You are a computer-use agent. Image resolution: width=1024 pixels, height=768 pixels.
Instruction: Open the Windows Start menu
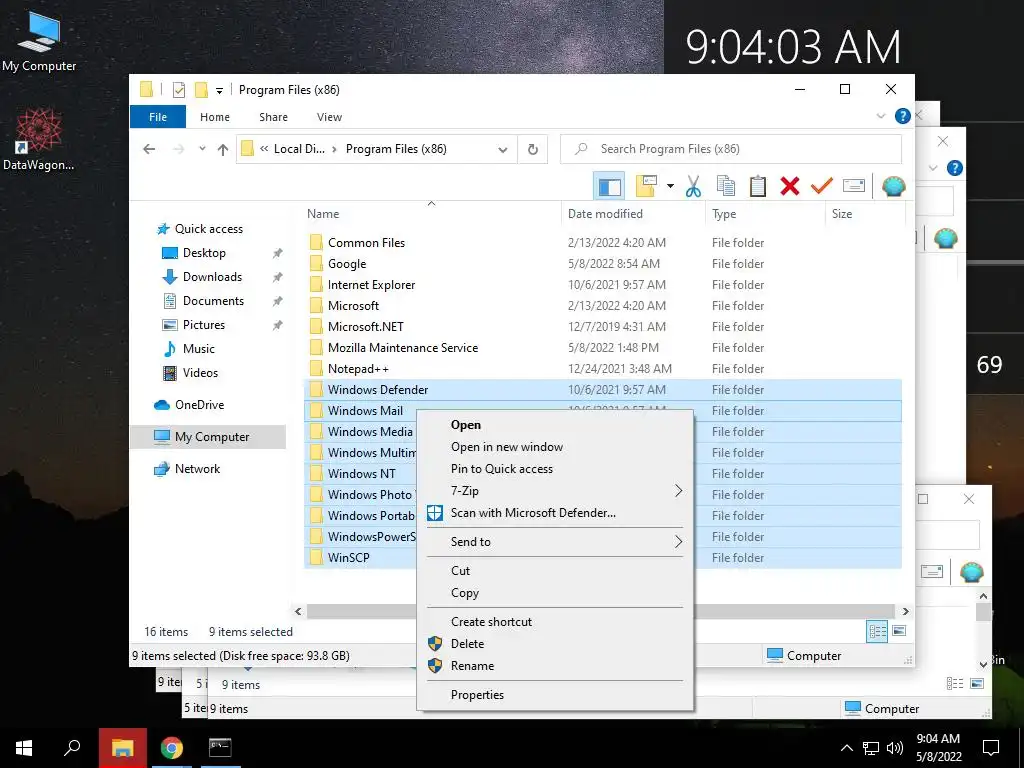coord(24,748)
